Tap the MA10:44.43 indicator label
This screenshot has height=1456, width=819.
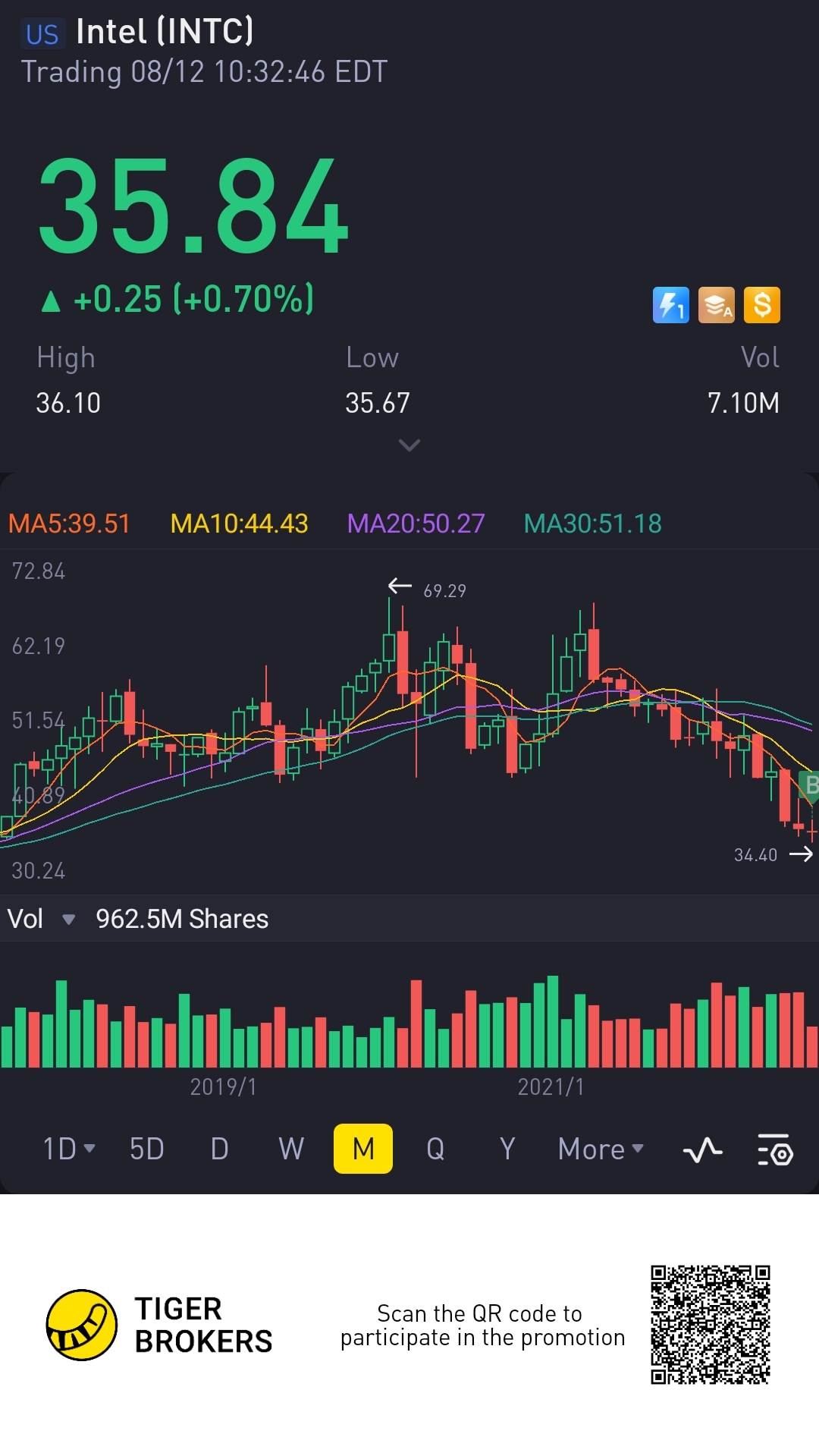click(239, 524)
